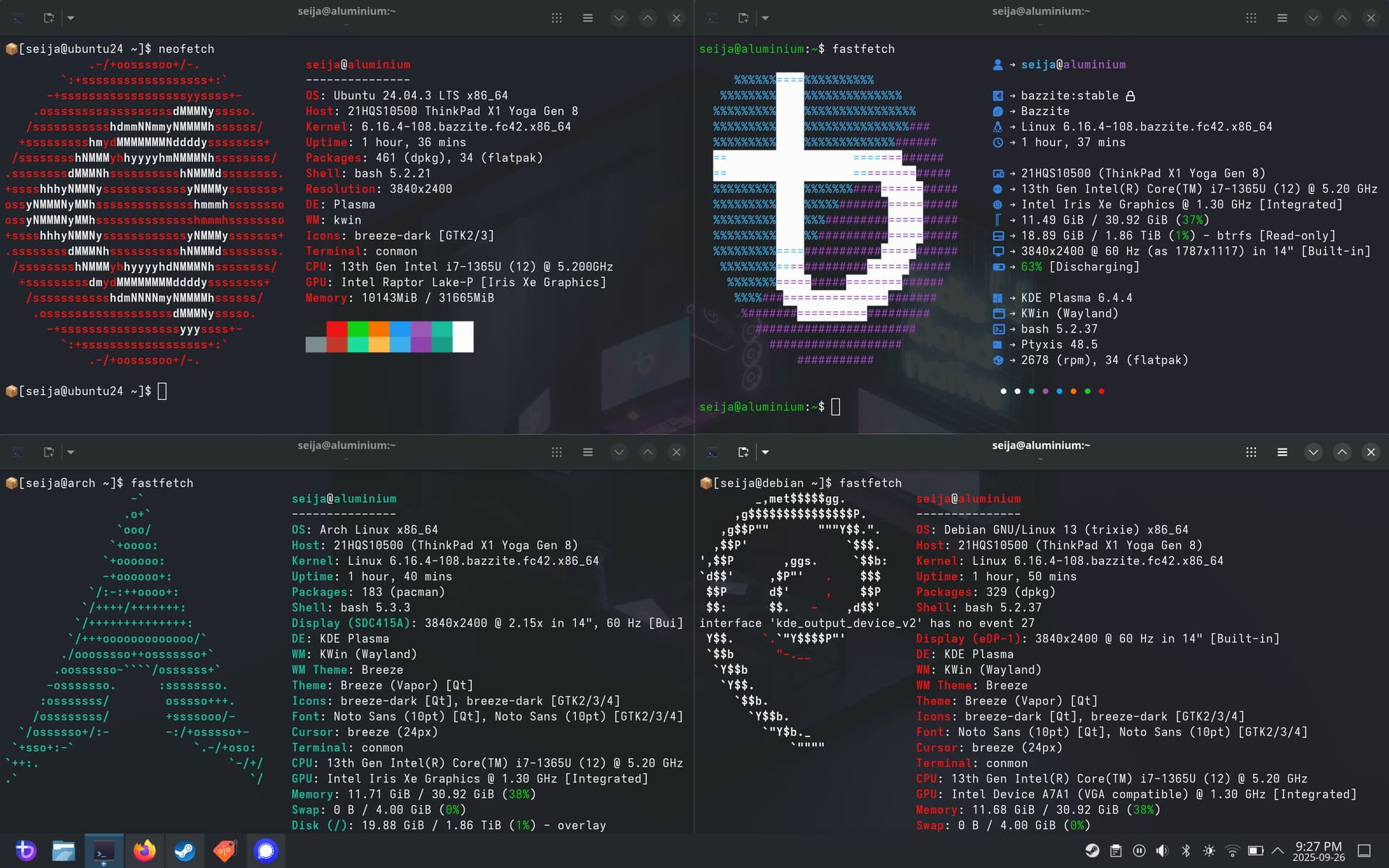Show hidden system tray icons
The width and height of the screenshot is (1389, 868).
(1278, 851)
